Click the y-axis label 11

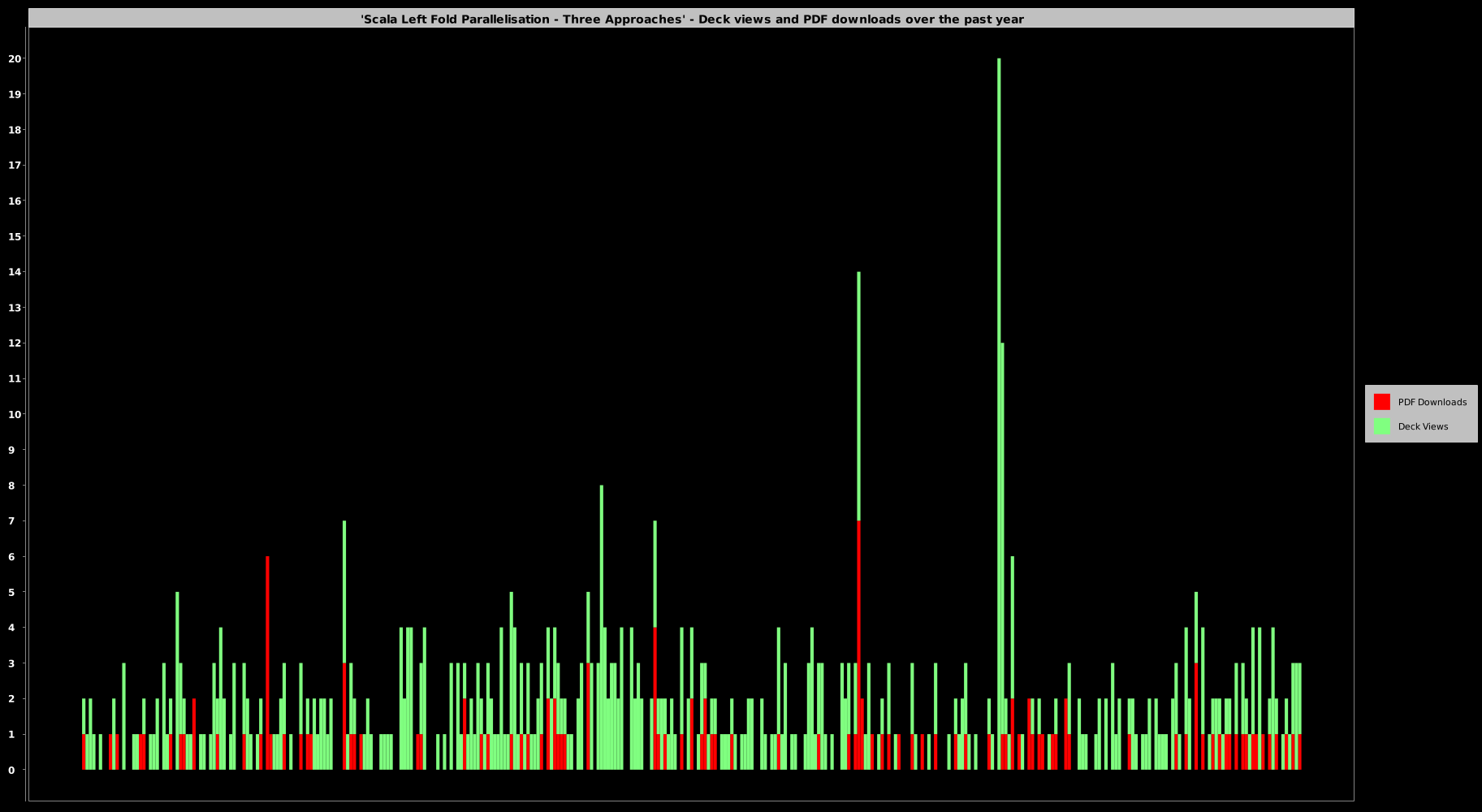click(14, 378)
